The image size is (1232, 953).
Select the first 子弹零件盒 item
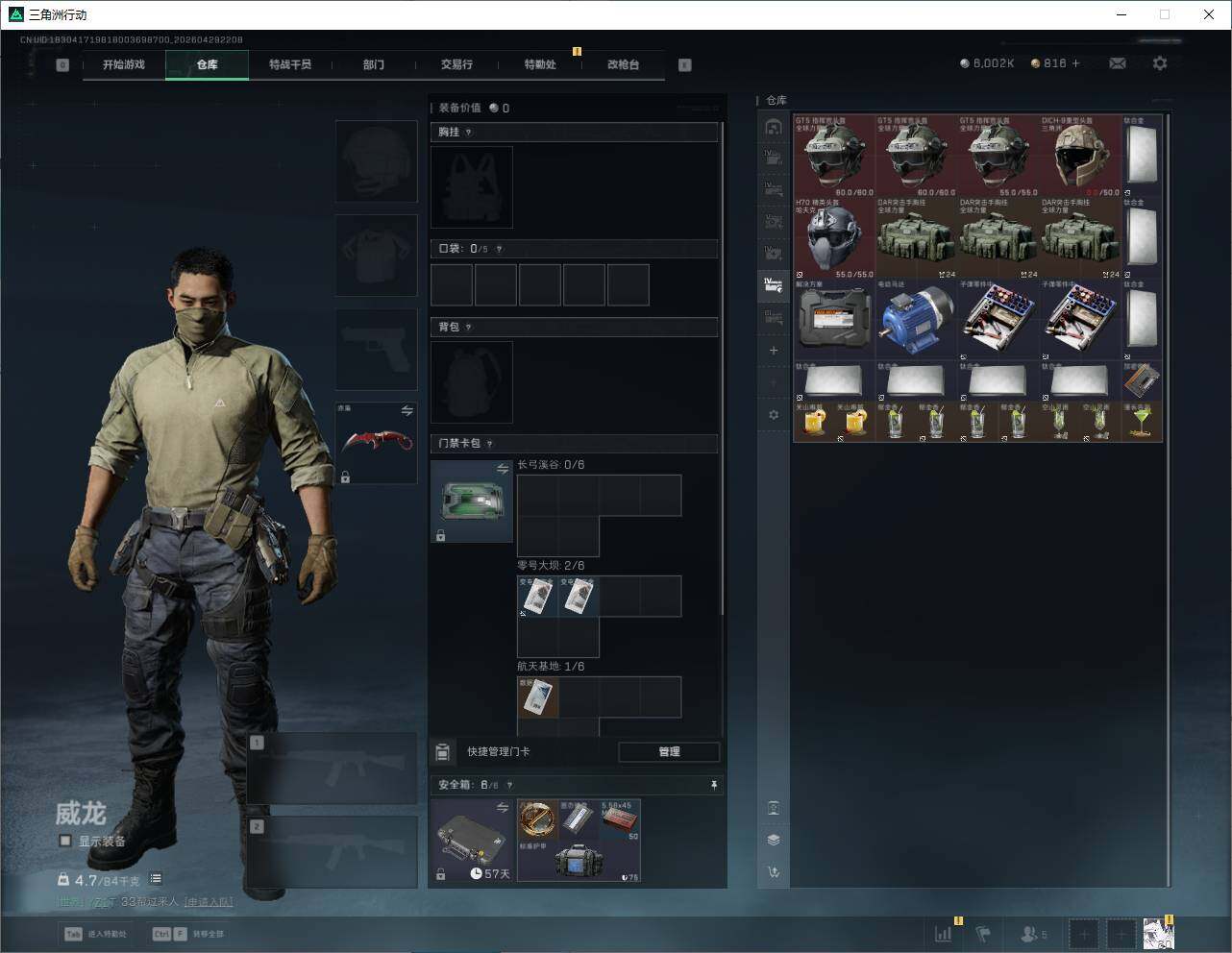click(998, 320)
